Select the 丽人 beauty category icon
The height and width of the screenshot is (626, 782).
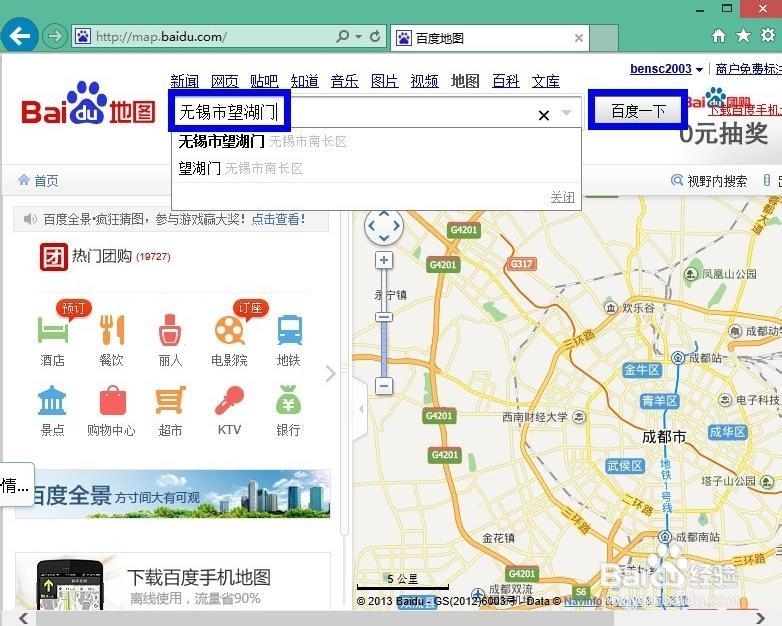170,330
